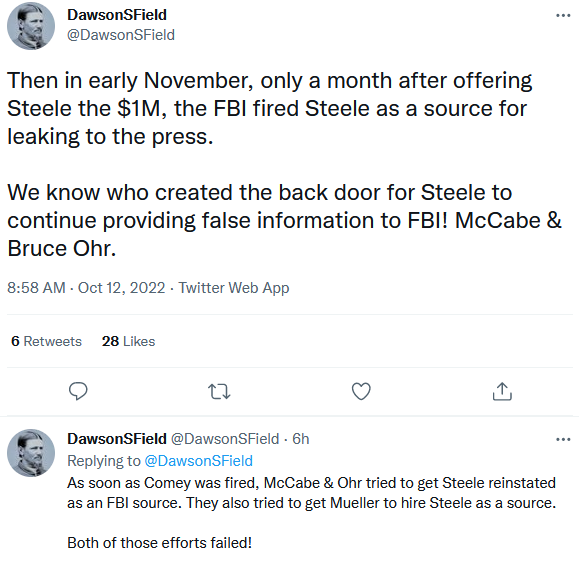579x562 pixels.
Task: Click the main tweet profile avatar
Action: tap(31, 26)
